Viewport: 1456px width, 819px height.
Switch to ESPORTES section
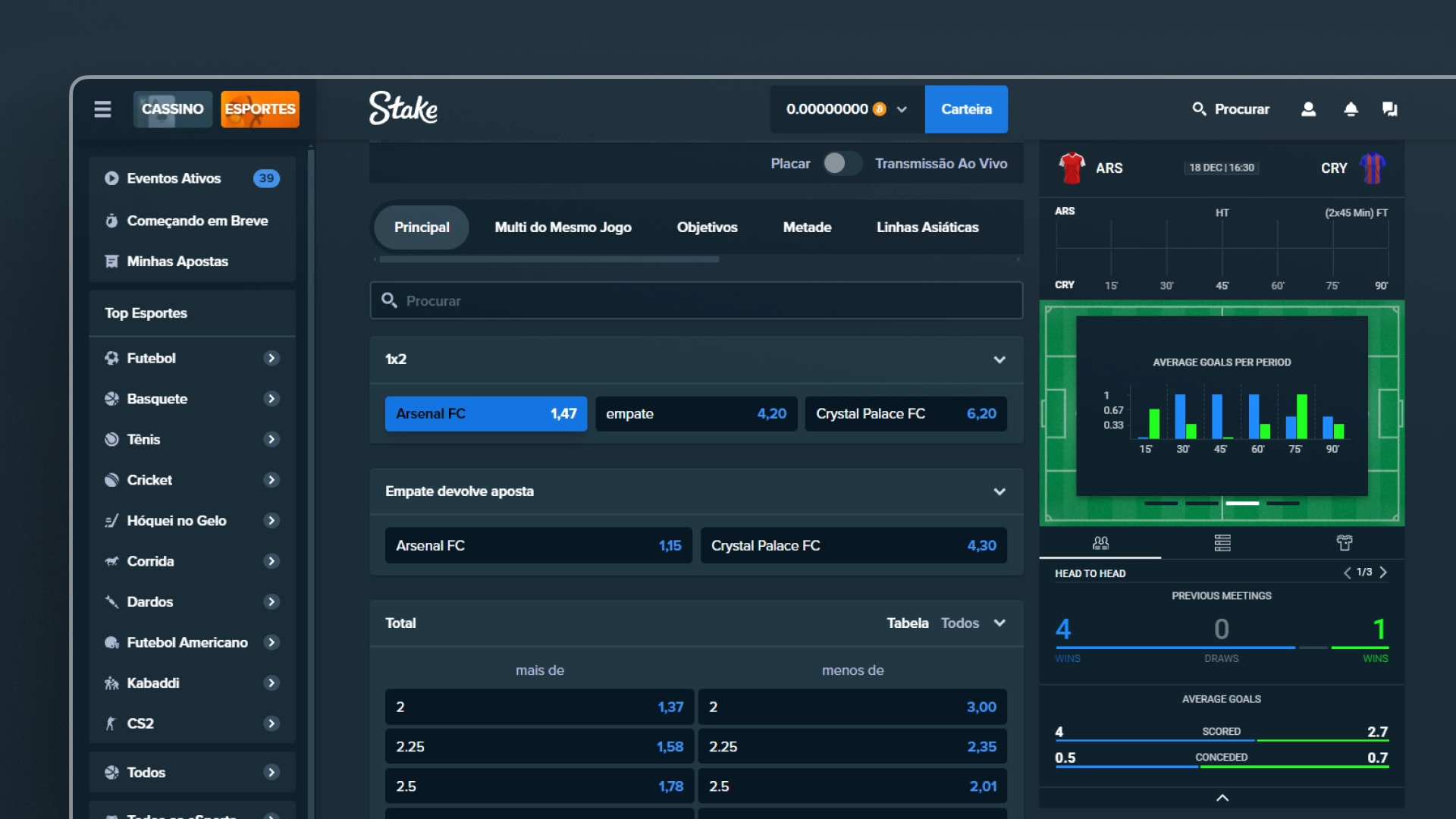260,109
